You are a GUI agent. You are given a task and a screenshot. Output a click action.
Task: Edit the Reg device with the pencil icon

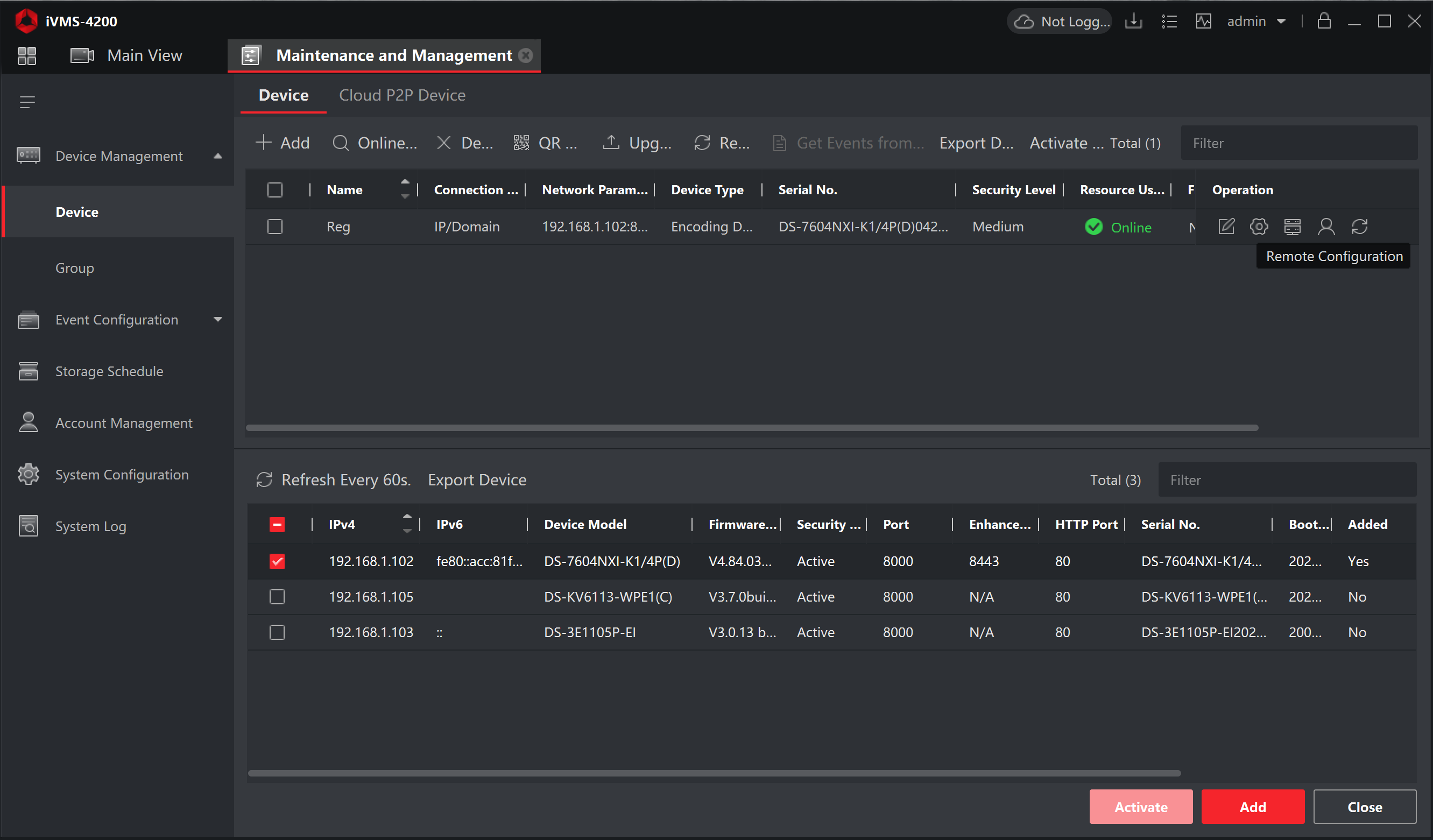coord(1226,227)
